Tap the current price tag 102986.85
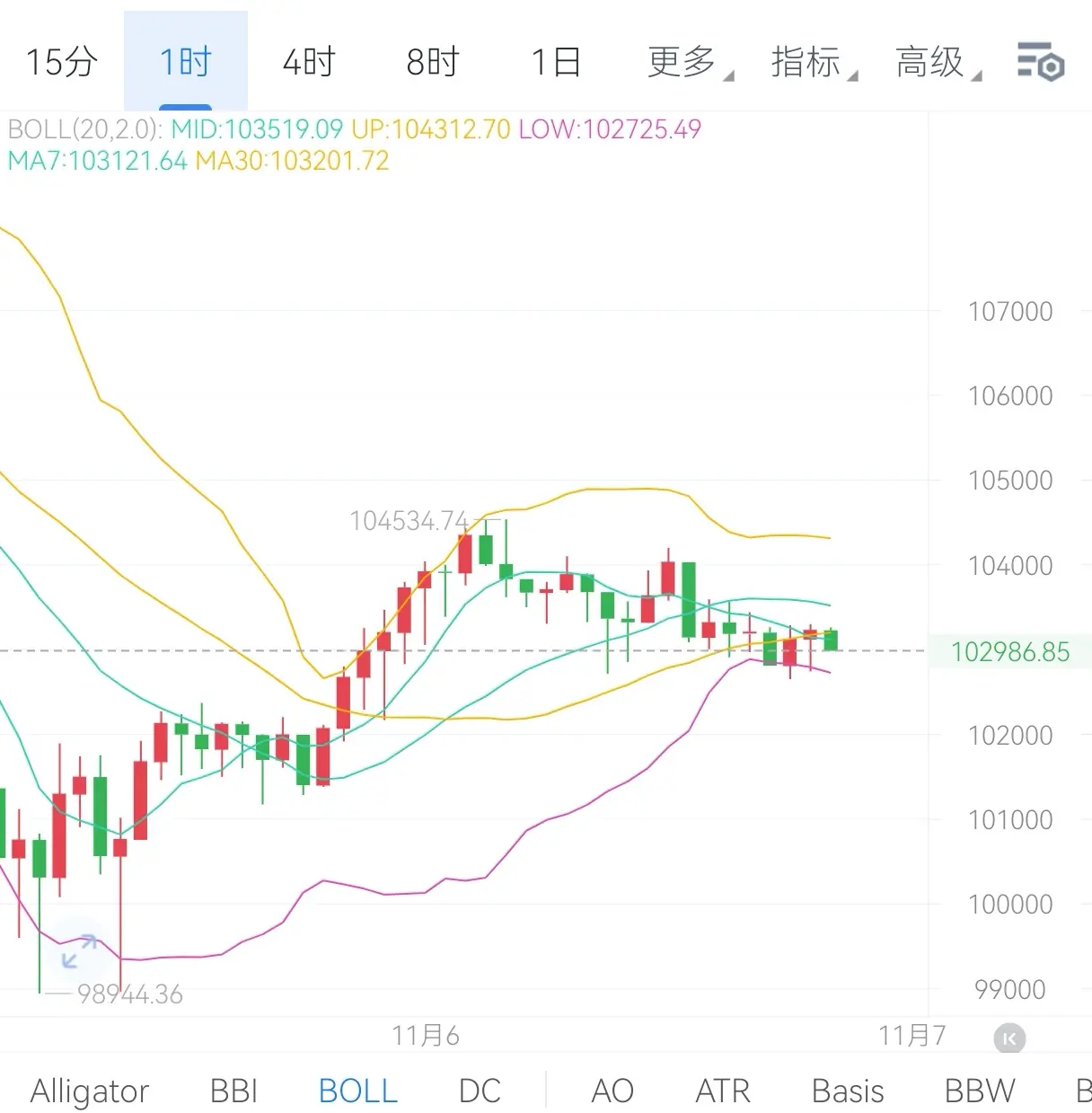 [1010, 651]
